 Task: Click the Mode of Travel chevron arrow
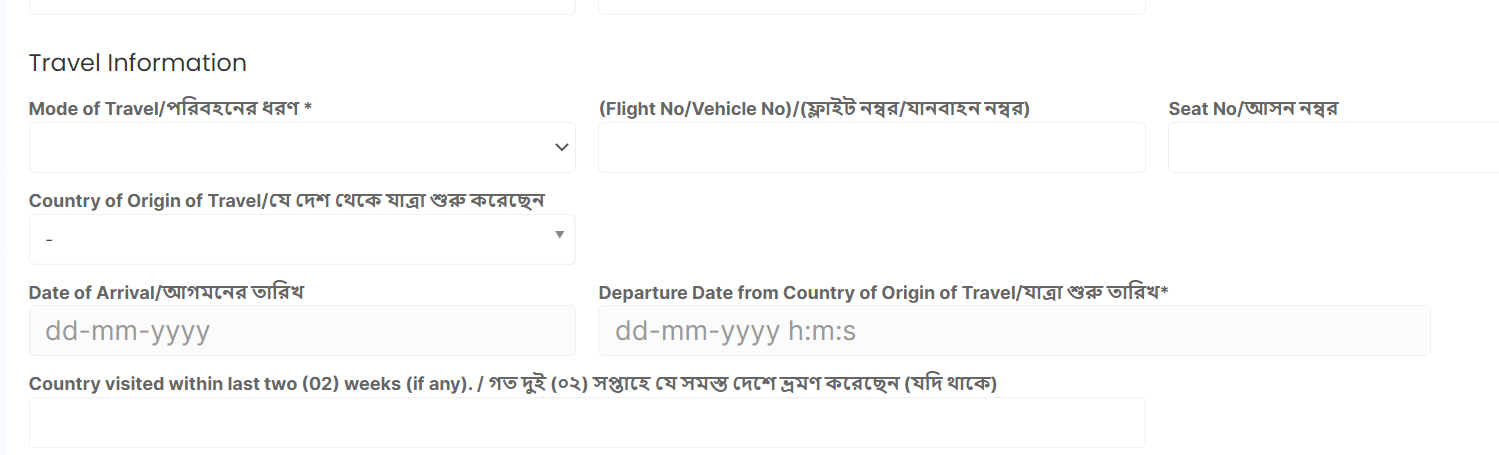coord(561,148)
